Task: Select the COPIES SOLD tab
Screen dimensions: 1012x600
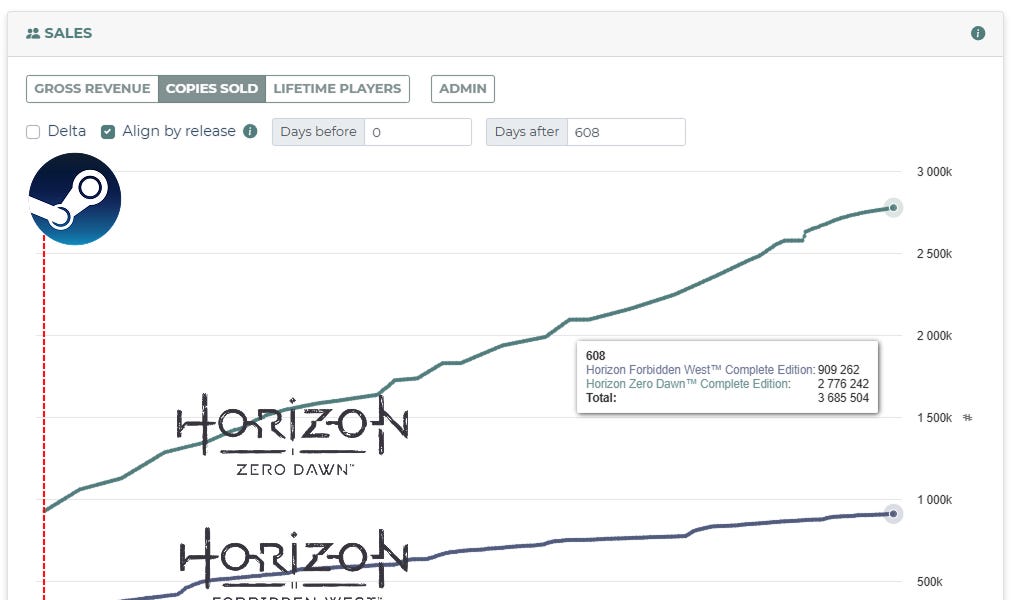Action: pos(211,88)
